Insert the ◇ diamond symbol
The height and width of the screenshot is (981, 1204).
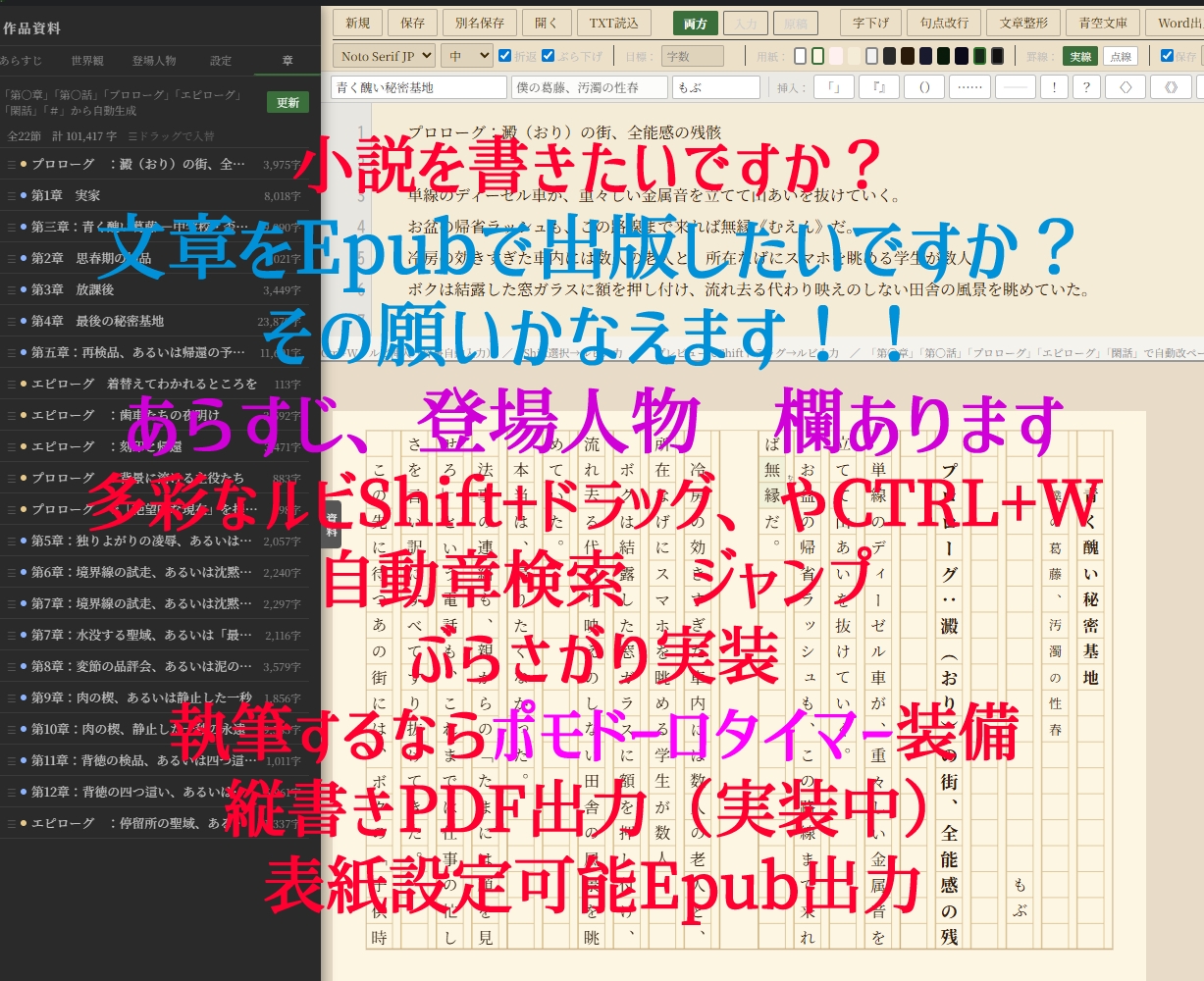click(1125, 87)
